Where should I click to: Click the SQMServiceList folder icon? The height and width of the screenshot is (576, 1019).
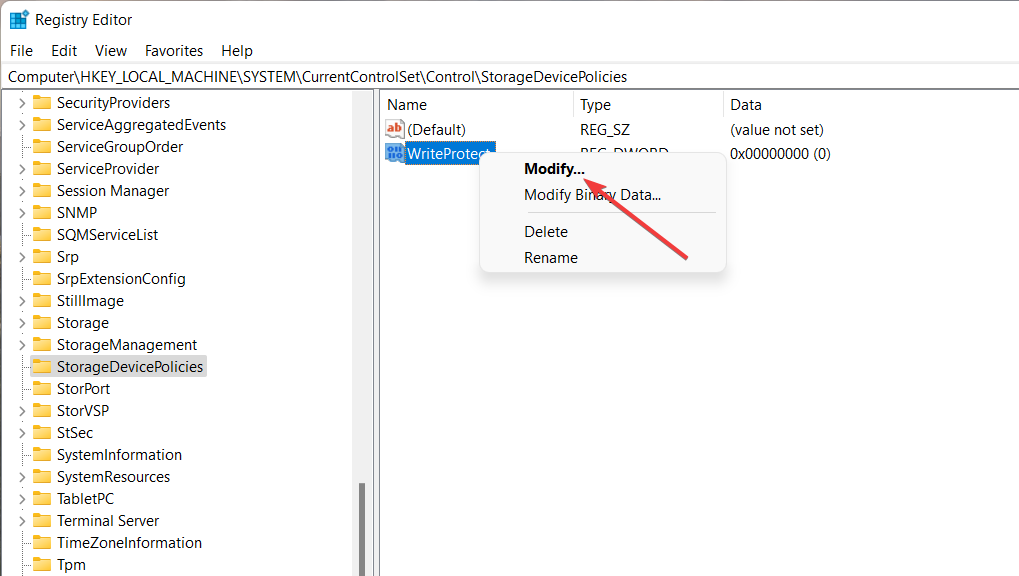tap(42, 235)
